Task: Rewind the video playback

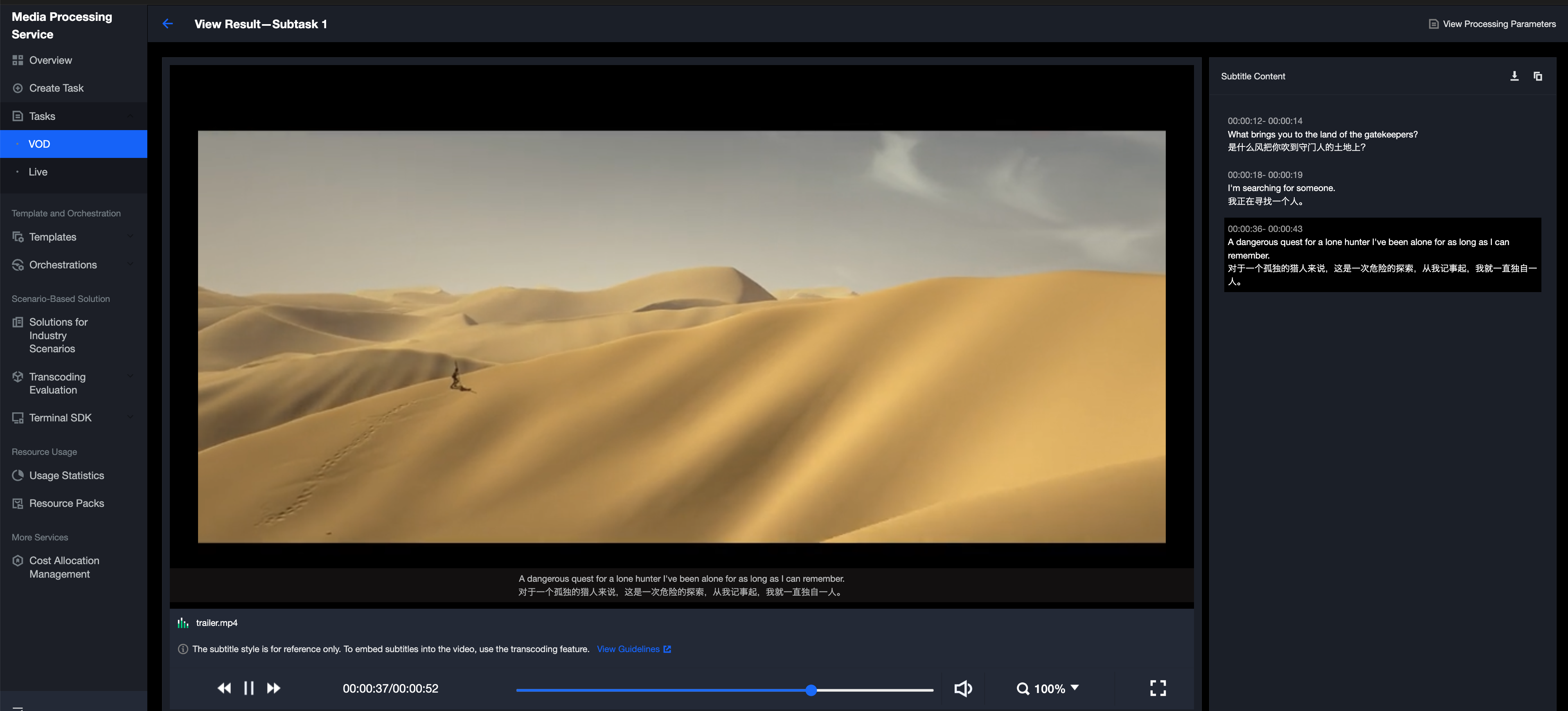Action: click(224, 688)
